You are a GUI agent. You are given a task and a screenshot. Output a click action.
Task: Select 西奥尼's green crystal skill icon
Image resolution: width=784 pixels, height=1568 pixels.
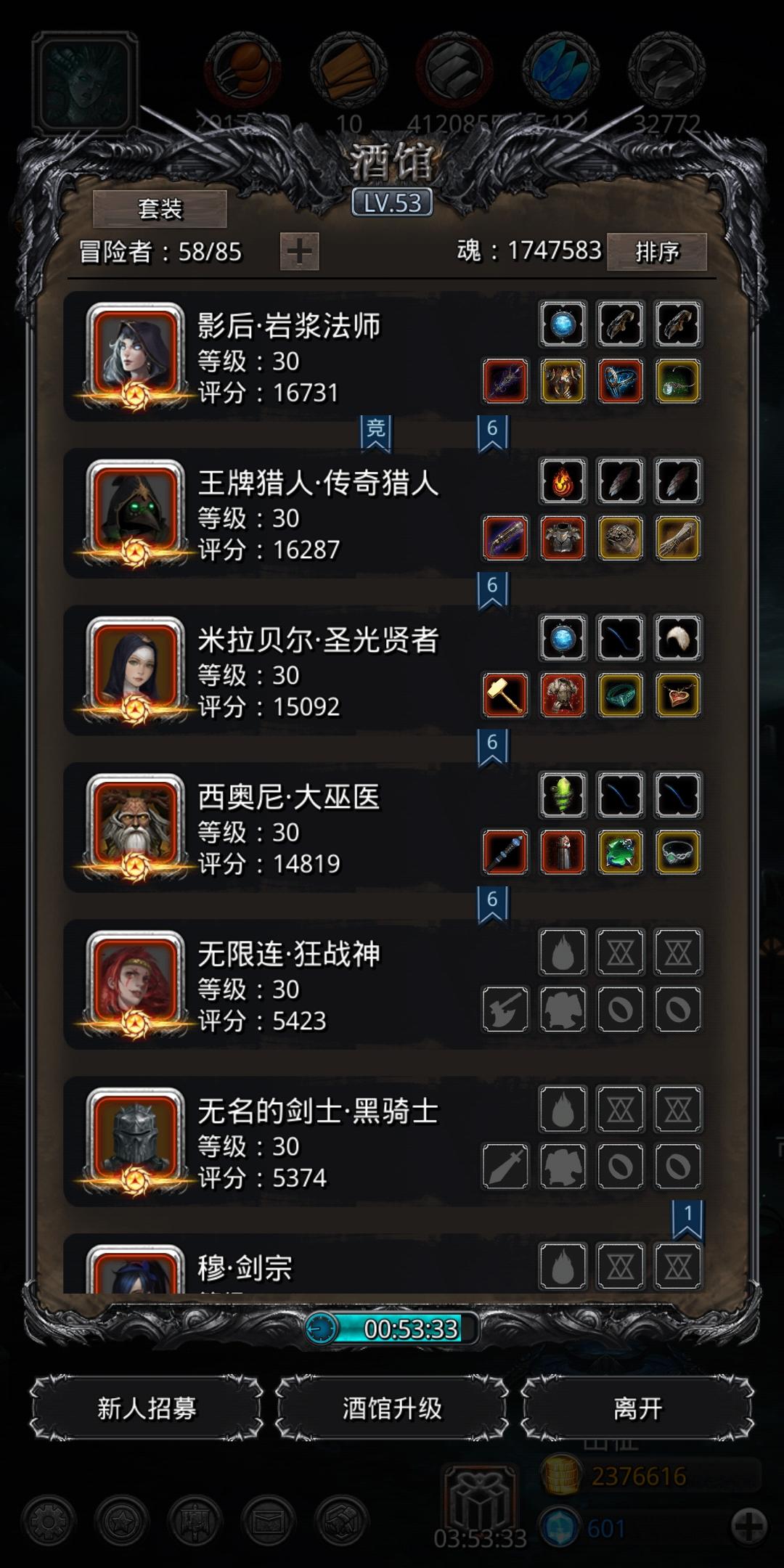pyautogui.click(x=563, y=795)
